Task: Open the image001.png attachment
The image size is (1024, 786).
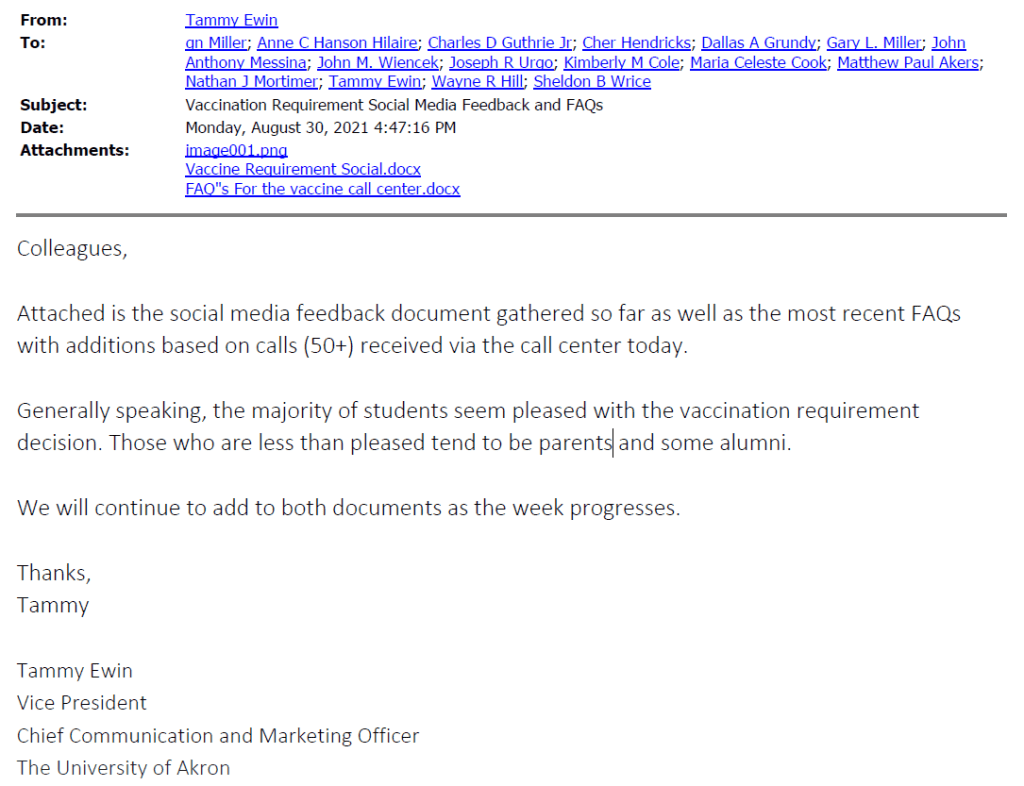Action: coord(236,150)
